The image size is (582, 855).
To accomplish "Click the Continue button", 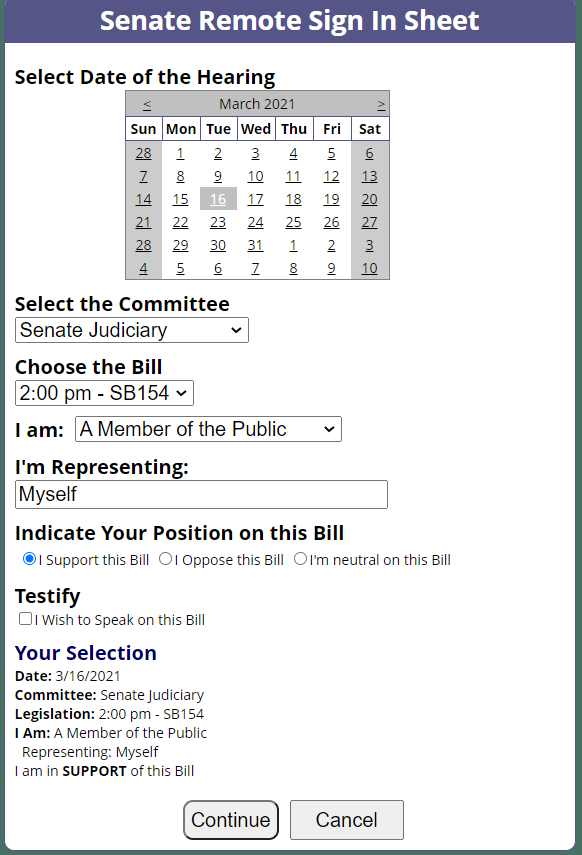I will coord(231,820).
